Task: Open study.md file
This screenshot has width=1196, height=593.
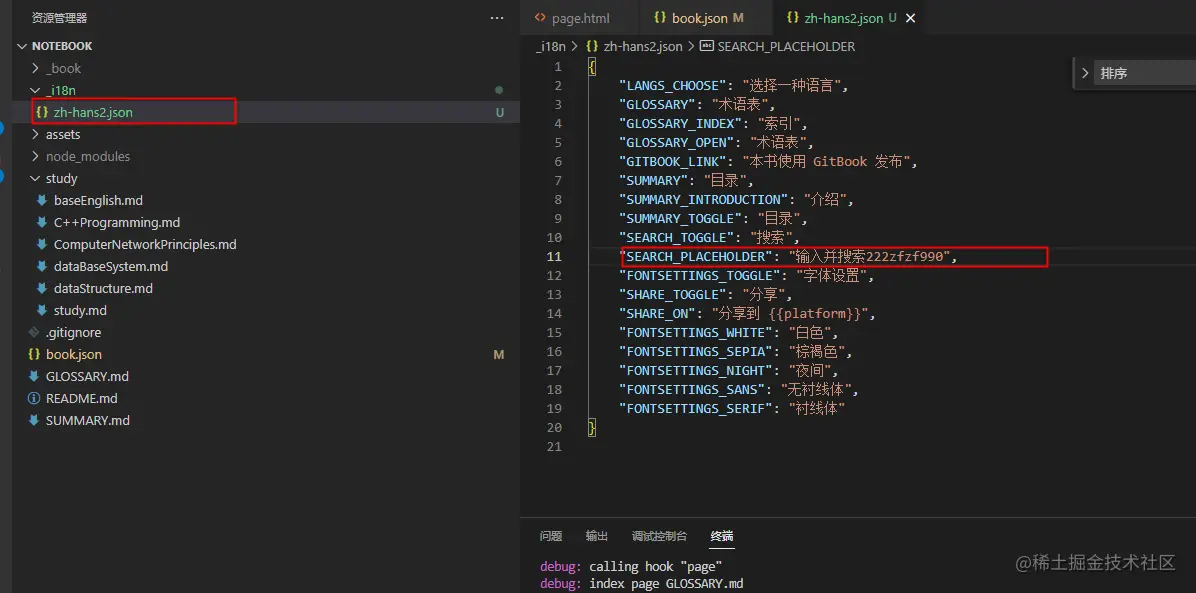Action: (80, 311)
